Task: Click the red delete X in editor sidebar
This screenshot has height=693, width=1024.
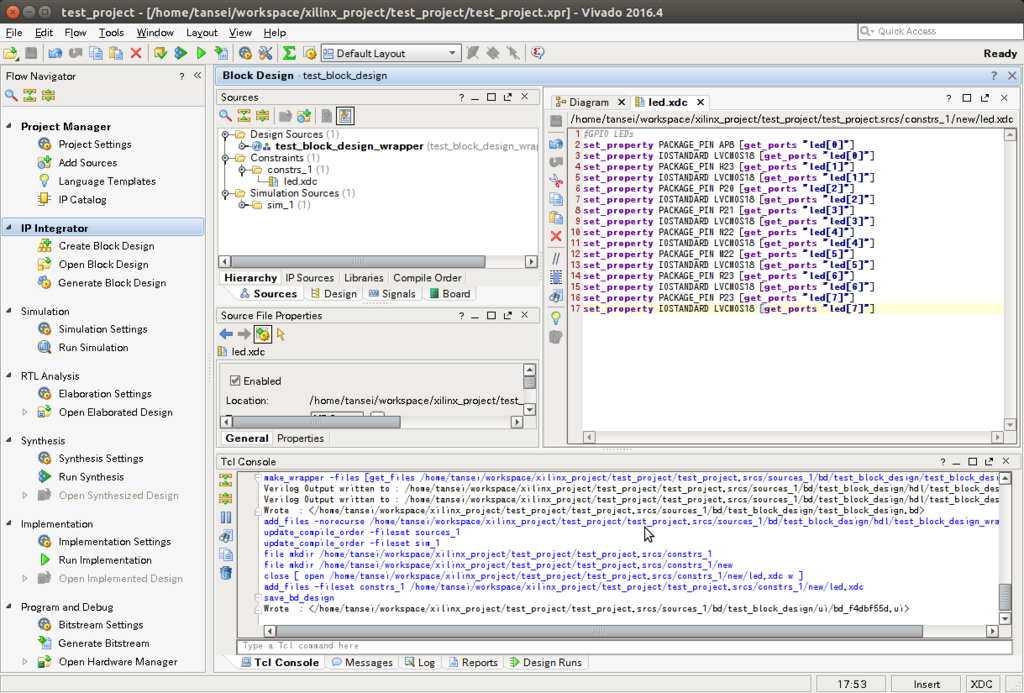Action: coord(556,236)
